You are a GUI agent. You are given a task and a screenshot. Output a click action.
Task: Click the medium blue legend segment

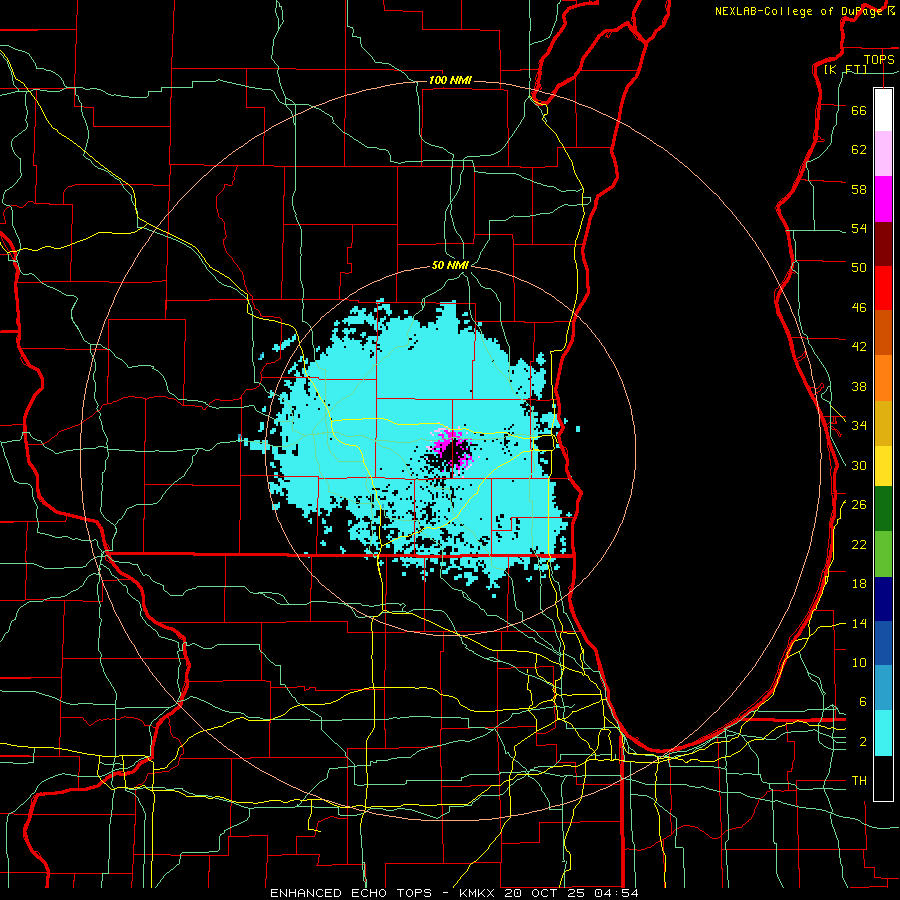pyautogui.click(x=883, y=643)
